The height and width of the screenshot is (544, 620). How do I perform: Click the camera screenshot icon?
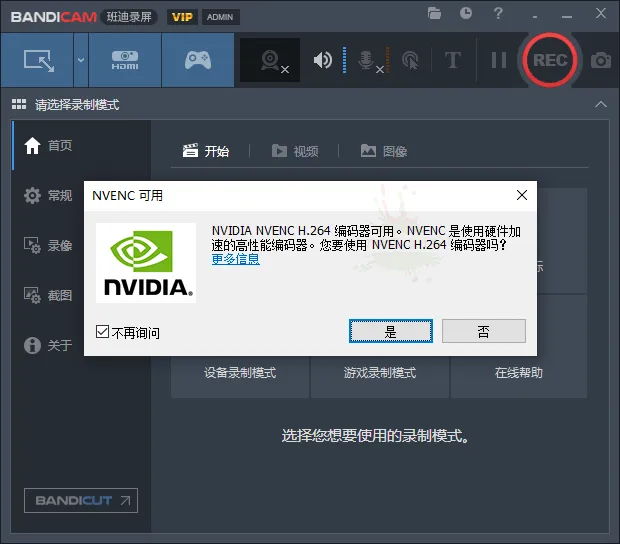tap(600, 60)
